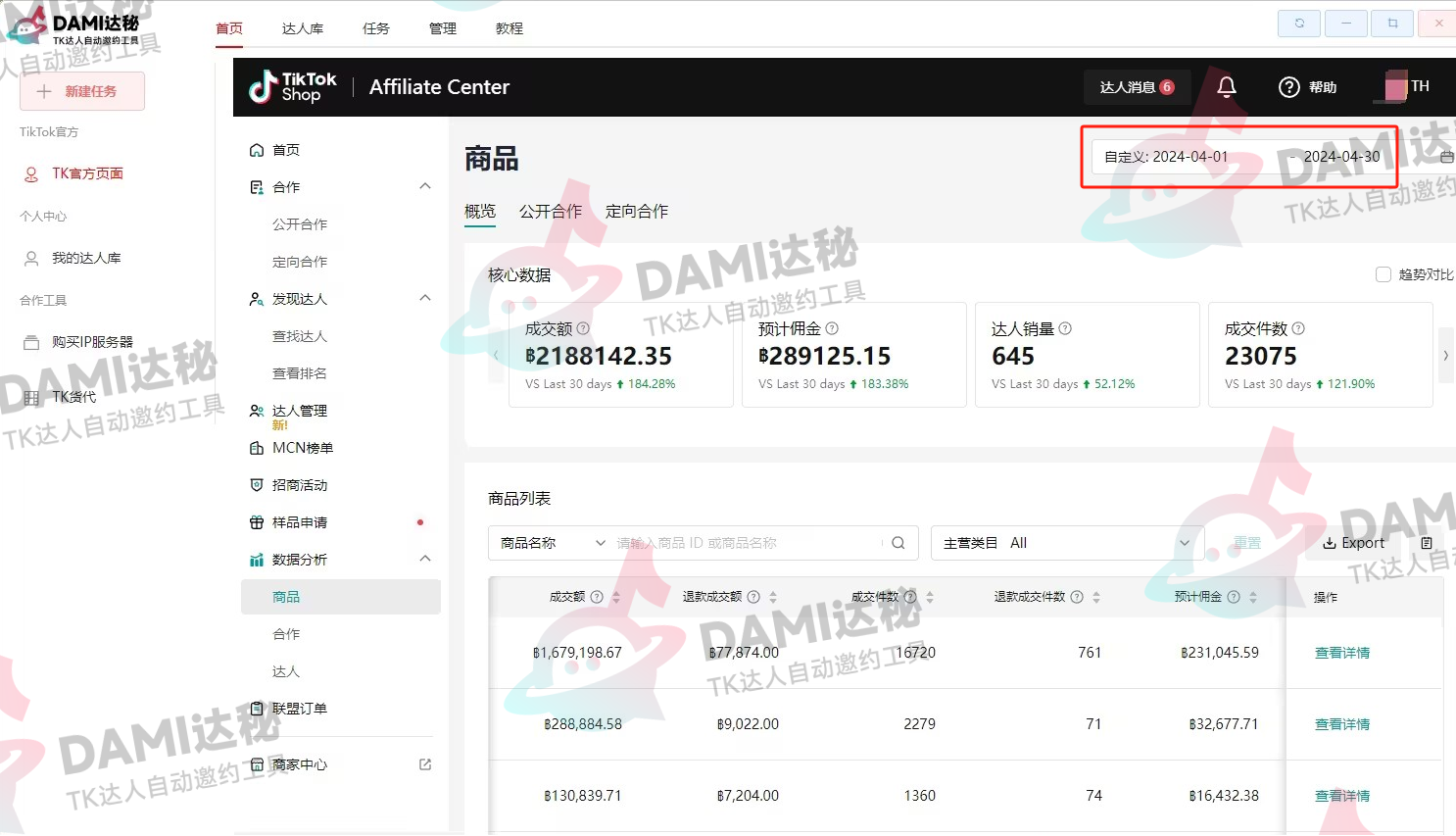Enable the 趋势对比 checkbox
Image resolution: width=1456 pixels, height=836 pixels.
(1383, 274)
